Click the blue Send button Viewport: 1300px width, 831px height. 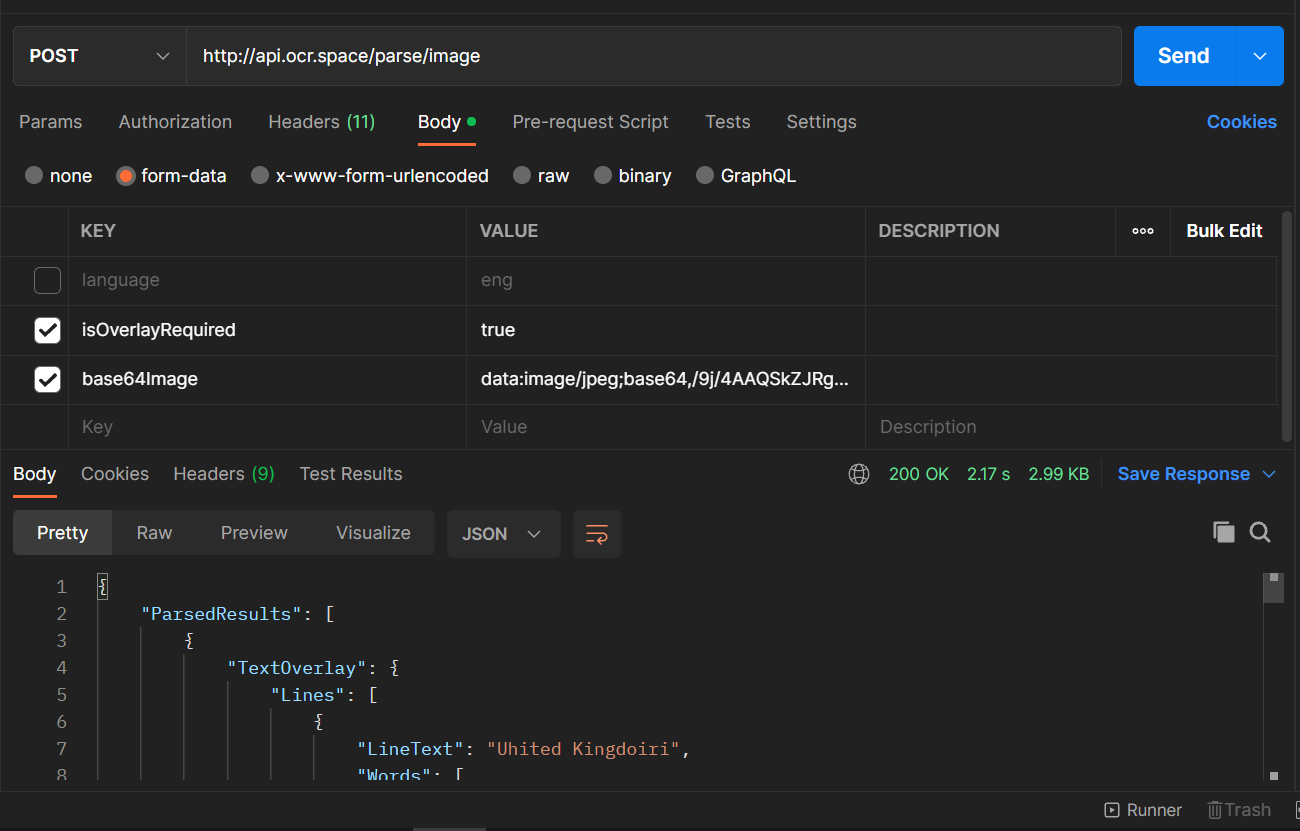pyautogui.click(x=1184, y=56)
